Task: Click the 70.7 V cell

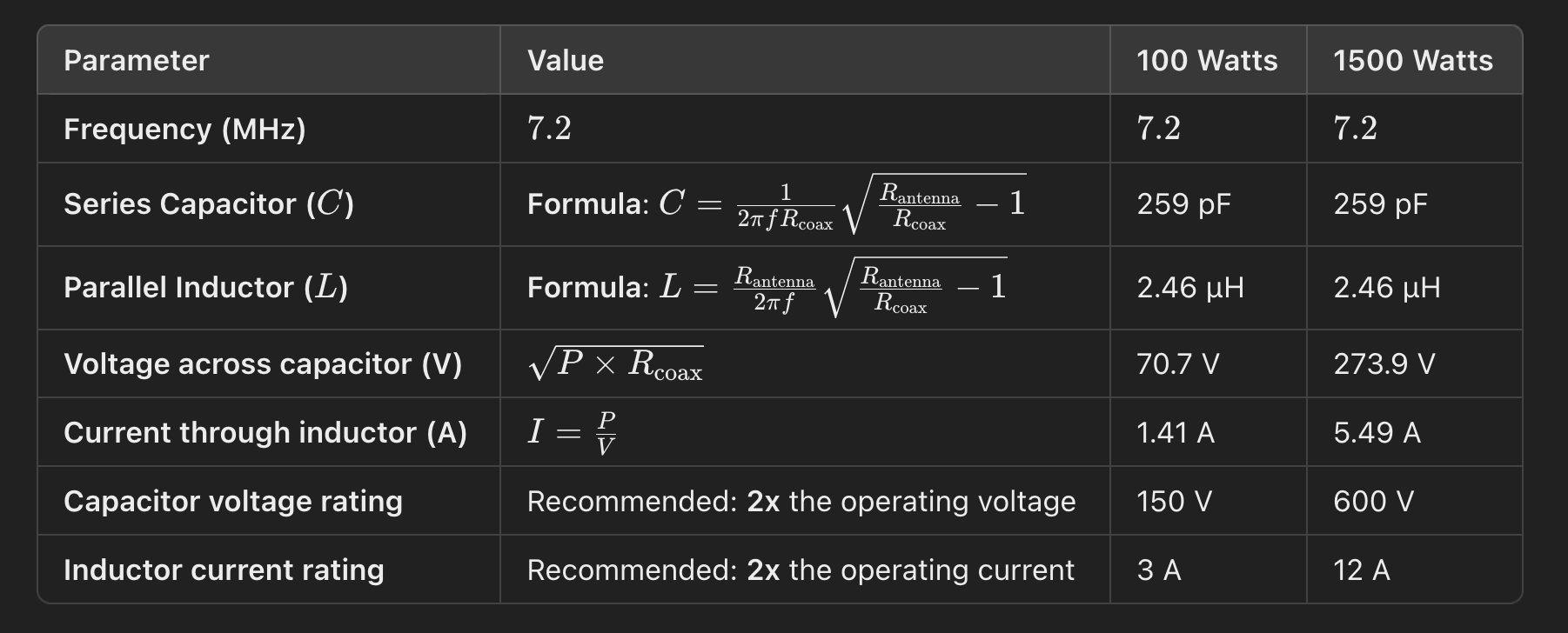Action: coord(1177,364)
